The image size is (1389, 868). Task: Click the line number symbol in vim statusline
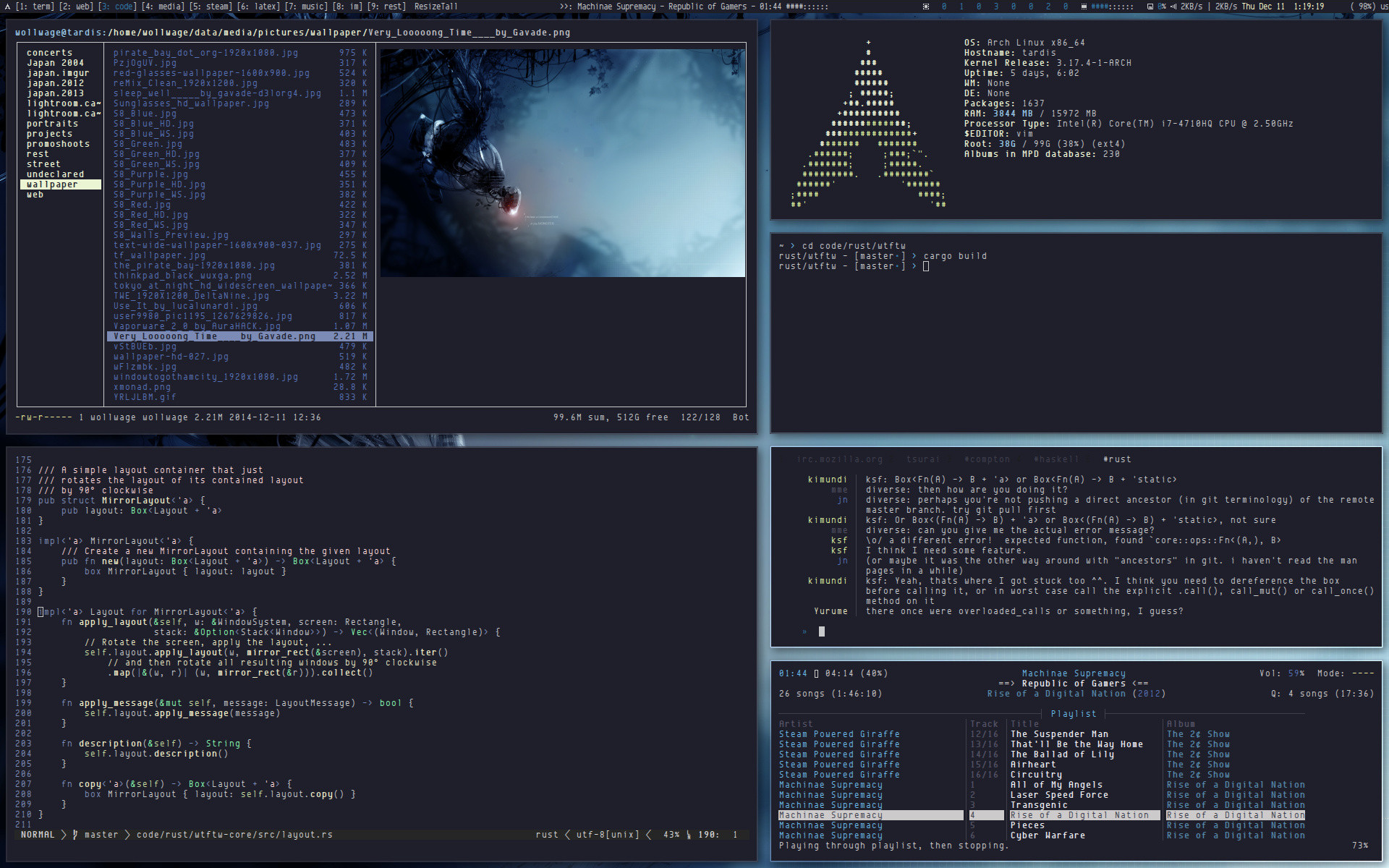point(688,835)
